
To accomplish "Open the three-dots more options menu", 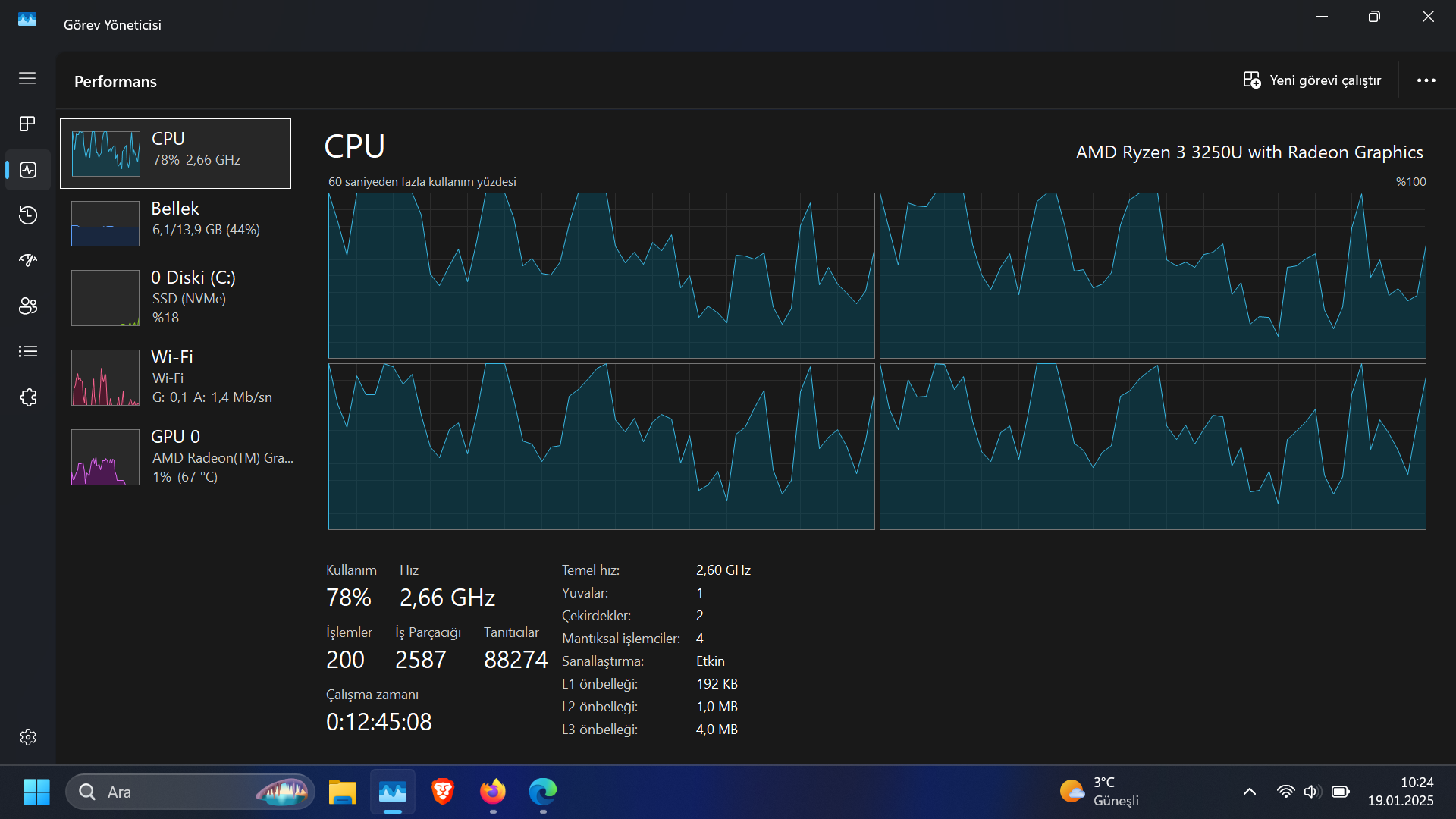I will click(1426, 80).
